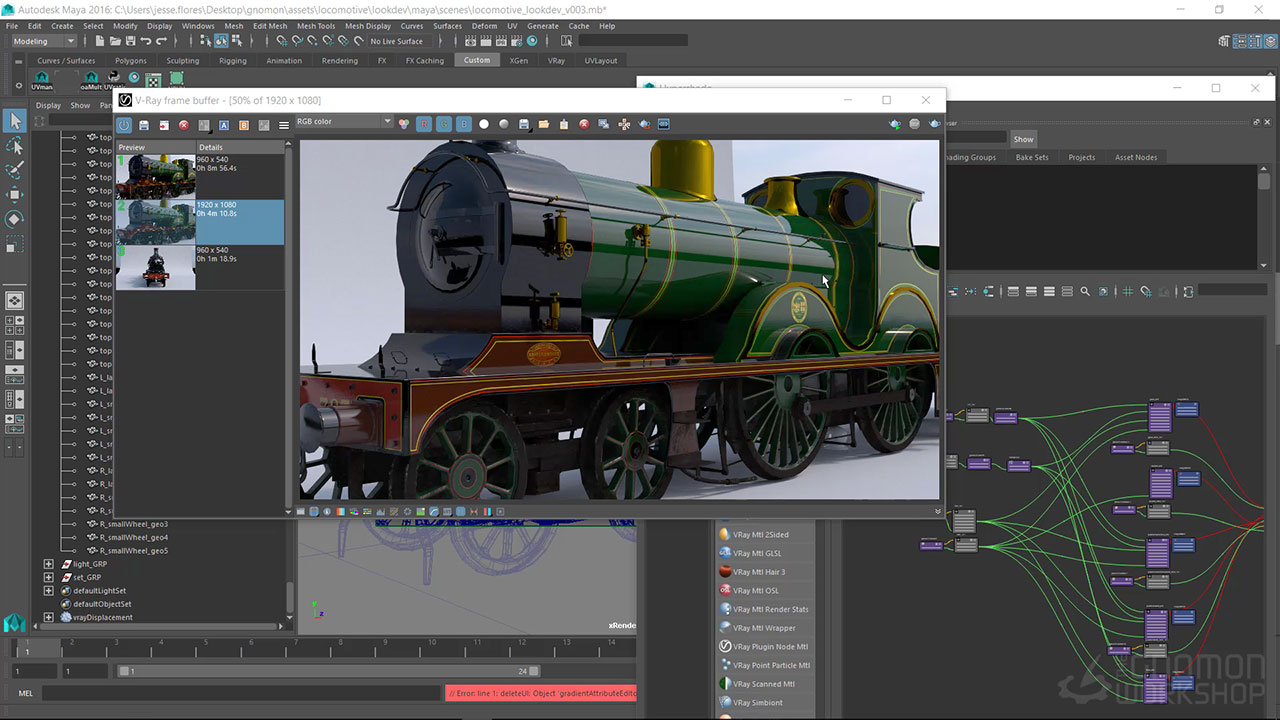This screenshot has height=720, width=1280.
Task: Load image with folder icon in frame buffer
Action: 544,124
